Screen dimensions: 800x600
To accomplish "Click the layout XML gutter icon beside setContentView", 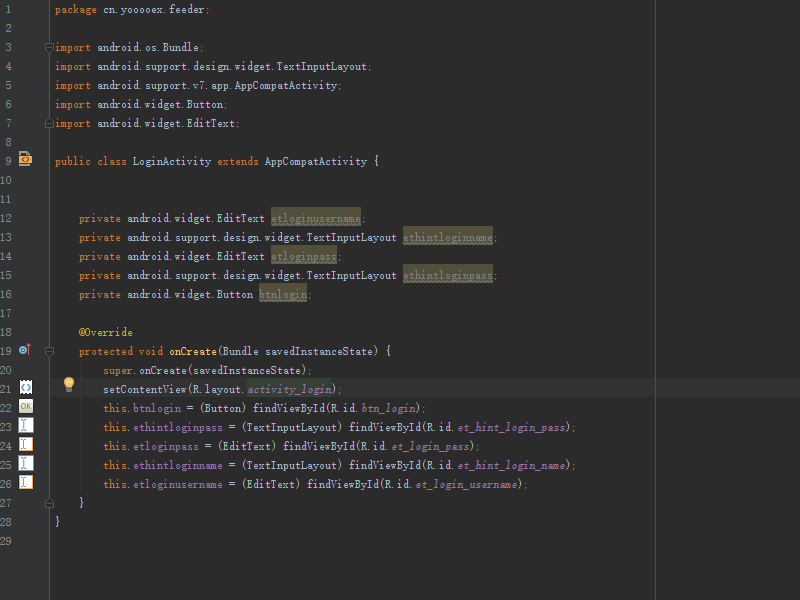I will (25, 386).
